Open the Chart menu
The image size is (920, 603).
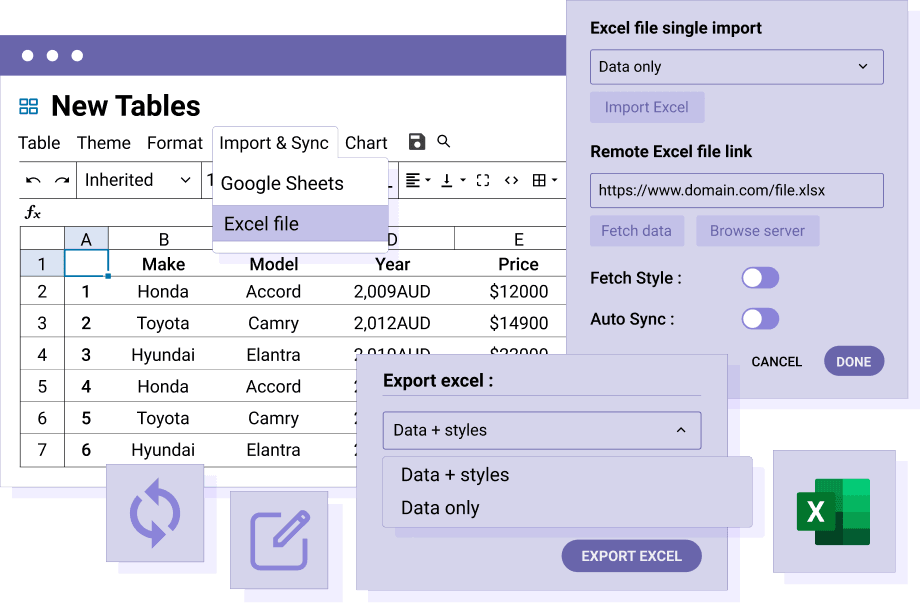pyautogui.click(x=366, y=143)
